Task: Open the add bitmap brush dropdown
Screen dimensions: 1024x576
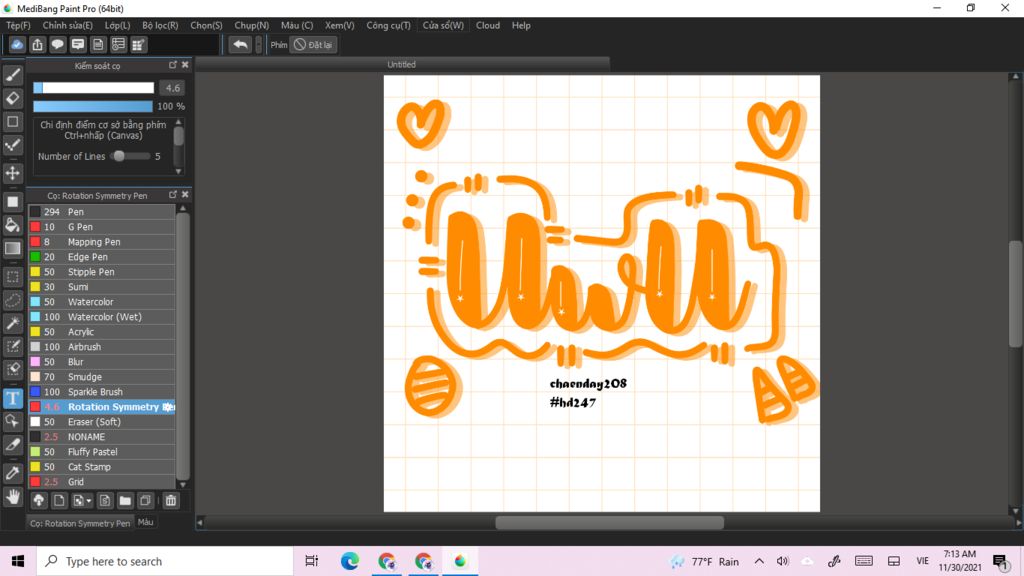Action: pyautogui.click(x=82, y=501)
